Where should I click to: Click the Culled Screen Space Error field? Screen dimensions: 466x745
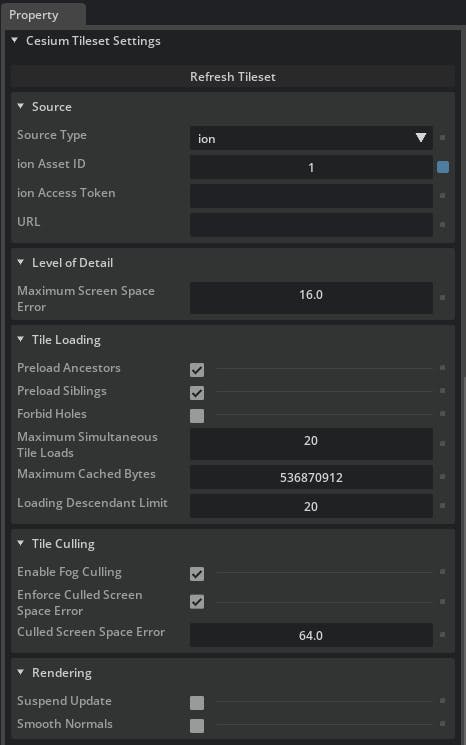point(311,635)
